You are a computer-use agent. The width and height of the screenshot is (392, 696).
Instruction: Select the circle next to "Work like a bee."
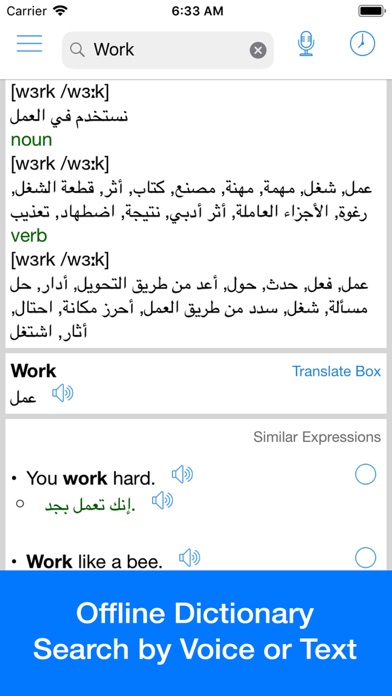(x=365, y=558)
